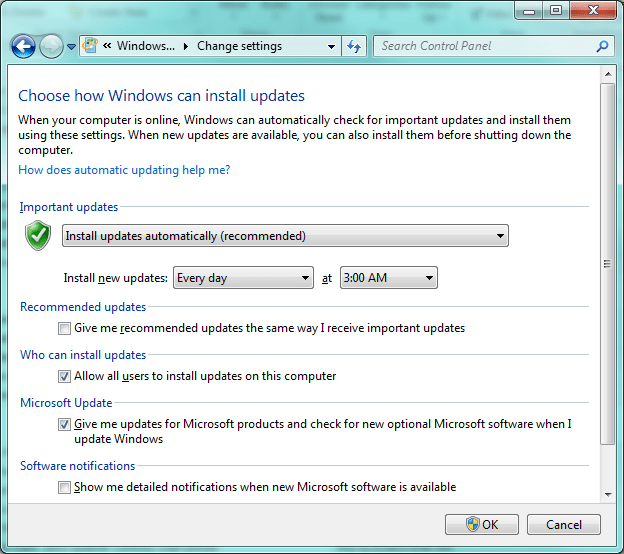Minimize the Change settings window
The width and height of the screenshot is (624, 554).
[x=528, y=11]
